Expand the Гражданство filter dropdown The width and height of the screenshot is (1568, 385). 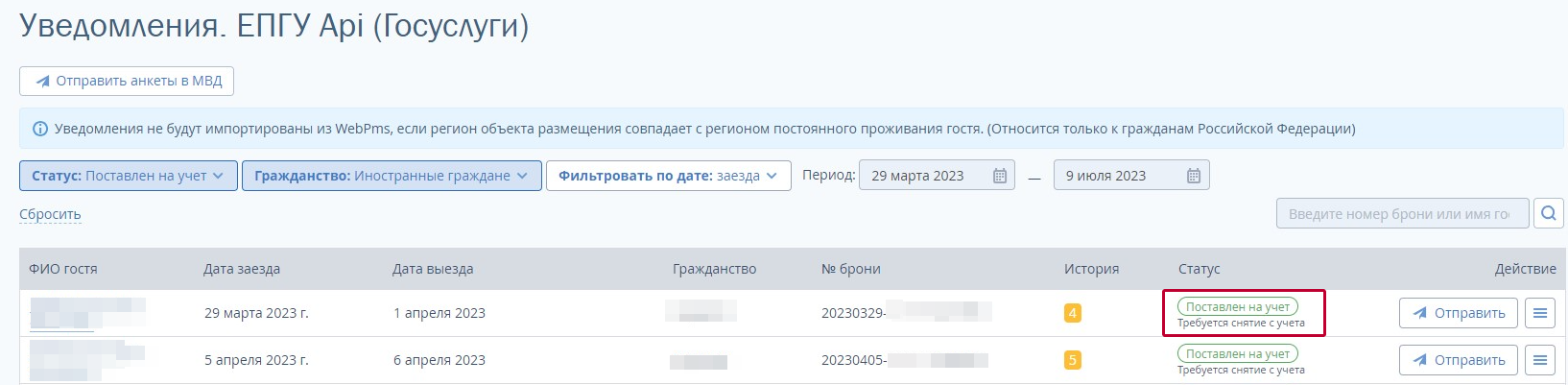tap(391, 176)
